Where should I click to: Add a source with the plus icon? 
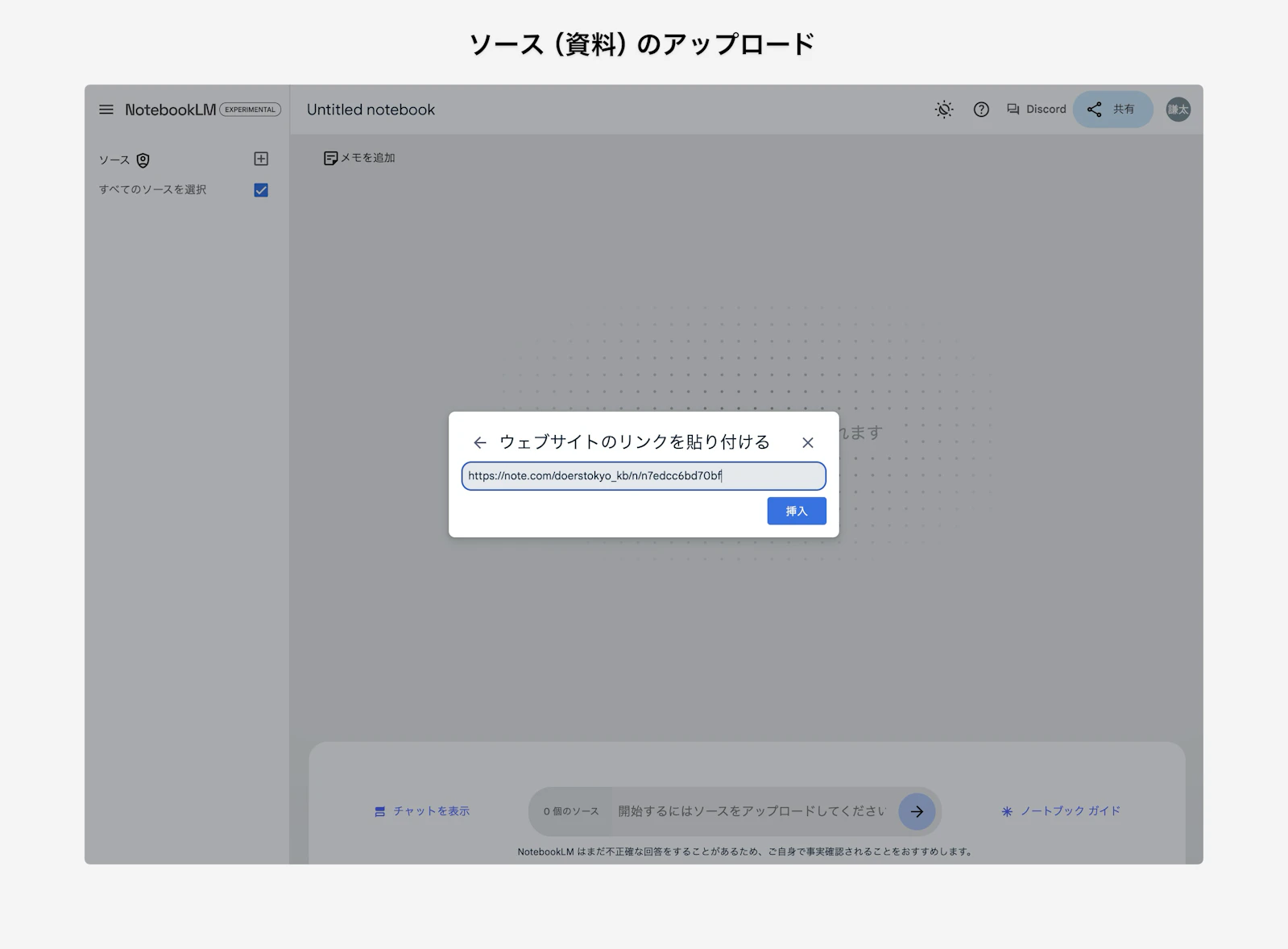tap(261, 159)
